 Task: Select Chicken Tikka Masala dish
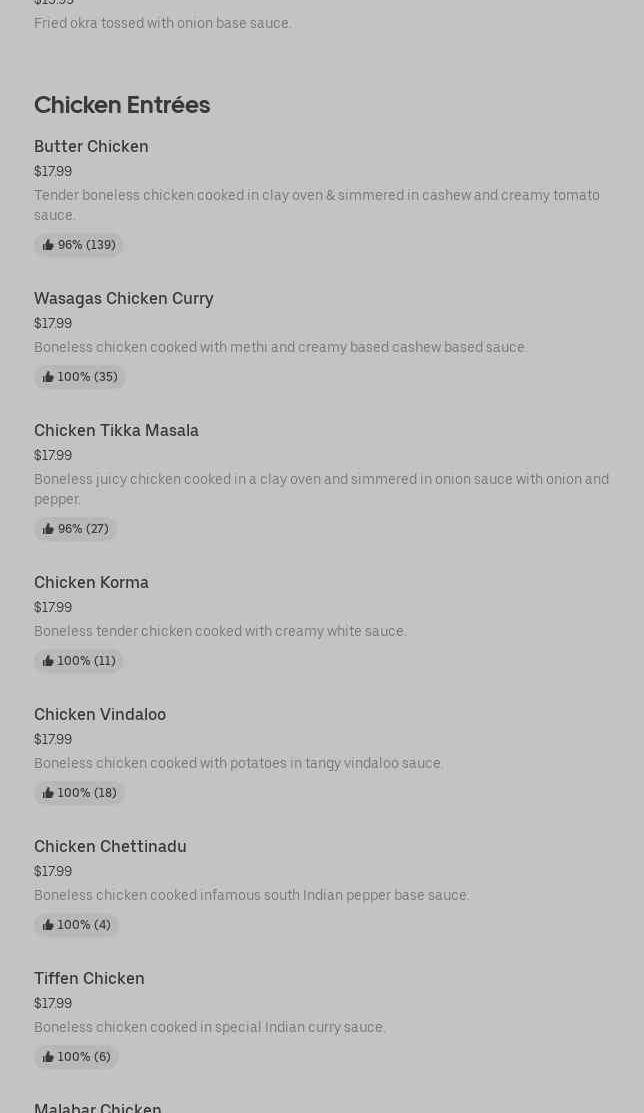pos(116,431)
